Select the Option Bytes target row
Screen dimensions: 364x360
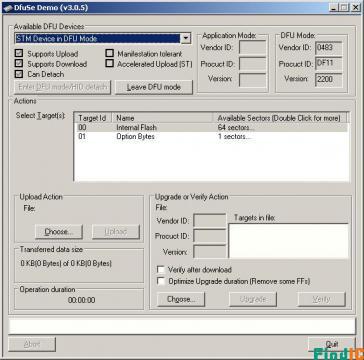(x=212, y=136)
